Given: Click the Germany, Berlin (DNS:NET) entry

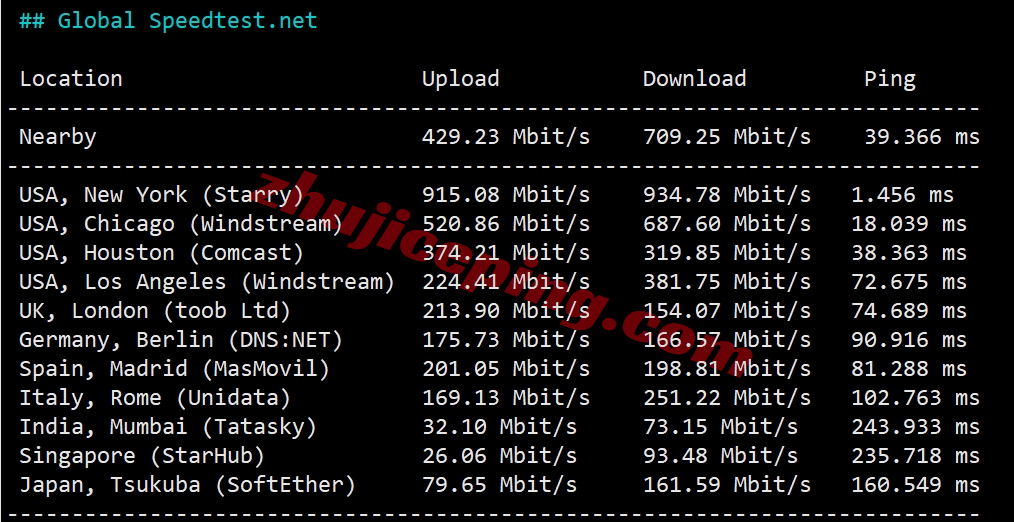Looking at the screenshot, I should pyautogui.click(x=180, y=340).
